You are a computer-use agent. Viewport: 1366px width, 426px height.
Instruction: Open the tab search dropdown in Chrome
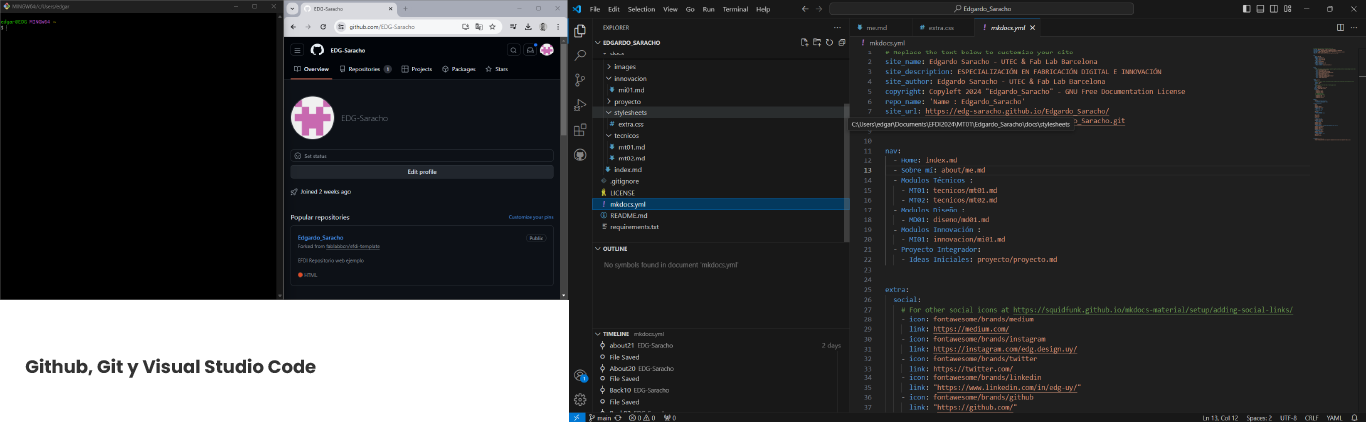pyautogui.click(x=291, y=8)
